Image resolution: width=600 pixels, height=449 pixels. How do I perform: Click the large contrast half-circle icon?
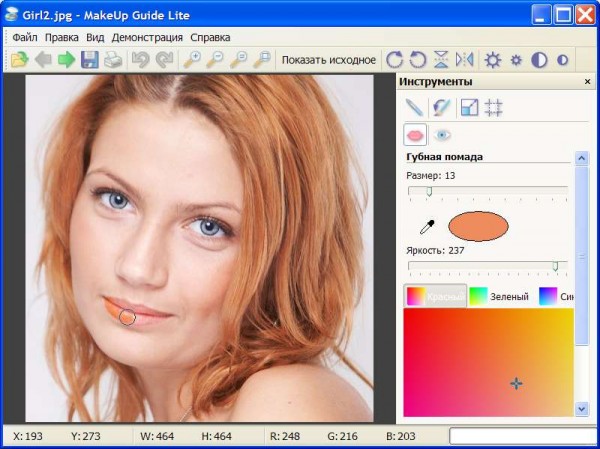pyautogui.click(x=539, y=60)
